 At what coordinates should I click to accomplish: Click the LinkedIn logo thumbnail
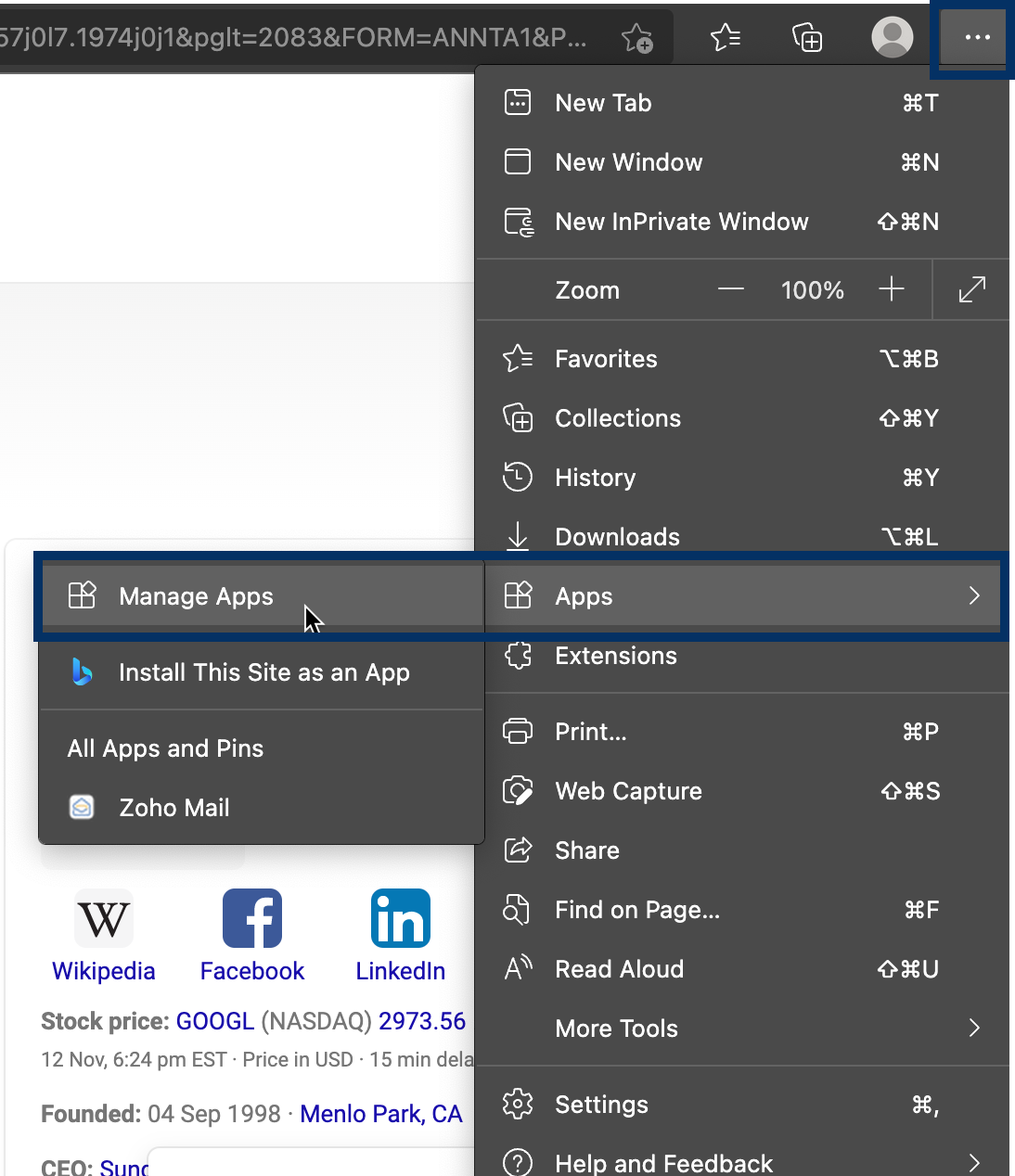(401, 918)
